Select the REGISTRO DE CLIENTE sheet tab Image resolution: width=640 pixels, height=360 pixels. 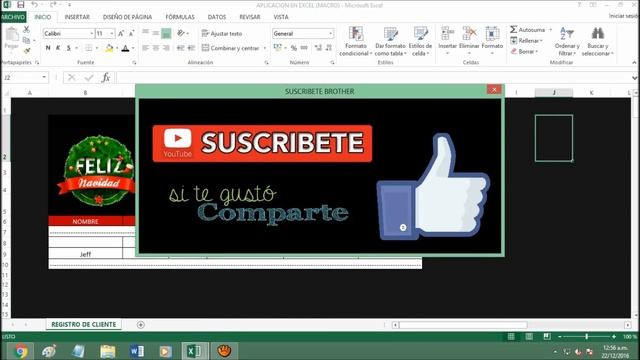(84, 324)
